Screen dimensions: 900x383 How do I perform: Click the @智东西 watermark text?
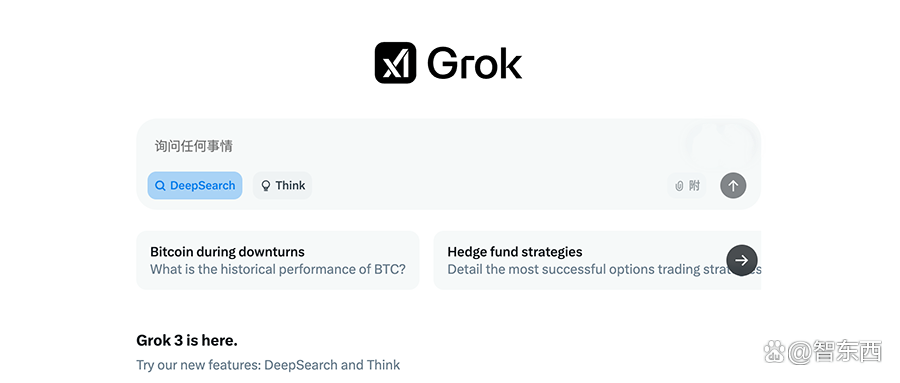pos(835,351)
